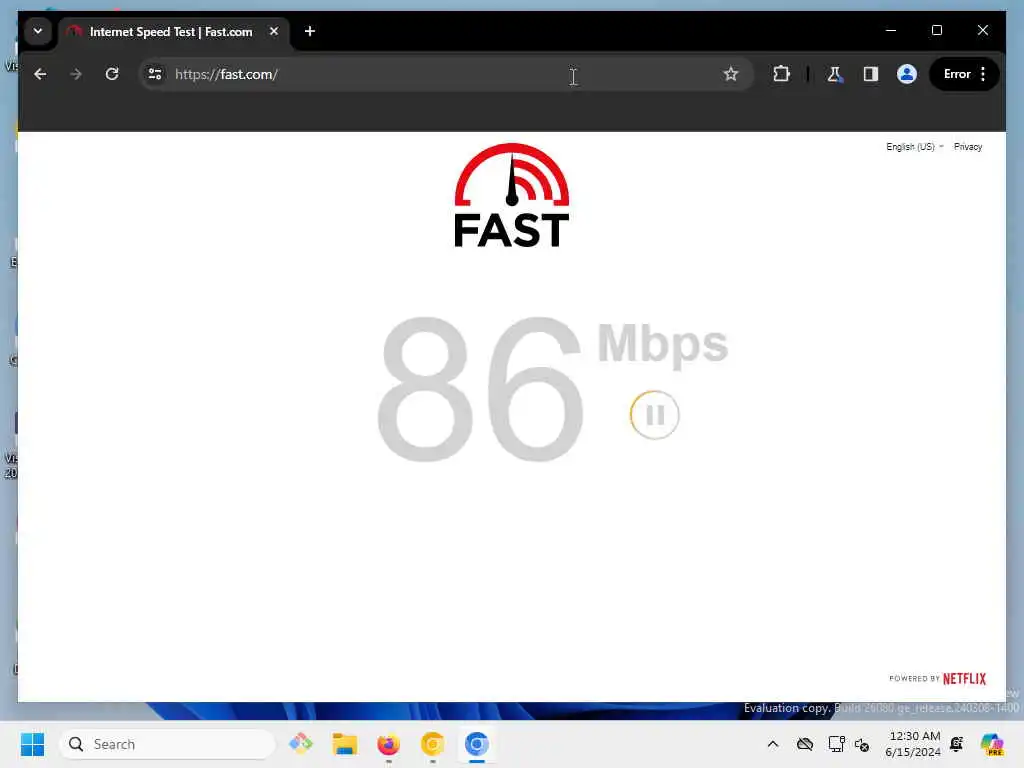Click the 86 speed result number
The height and width of the screenshot is (768, 1024).
tap(480, 390)
